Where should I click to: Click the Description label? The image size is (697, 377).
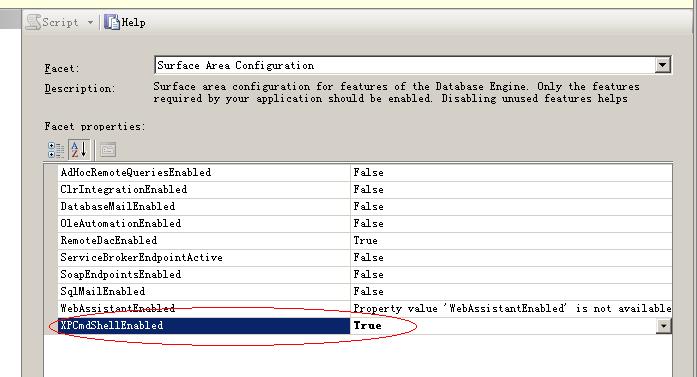click(x=80, y=88)
